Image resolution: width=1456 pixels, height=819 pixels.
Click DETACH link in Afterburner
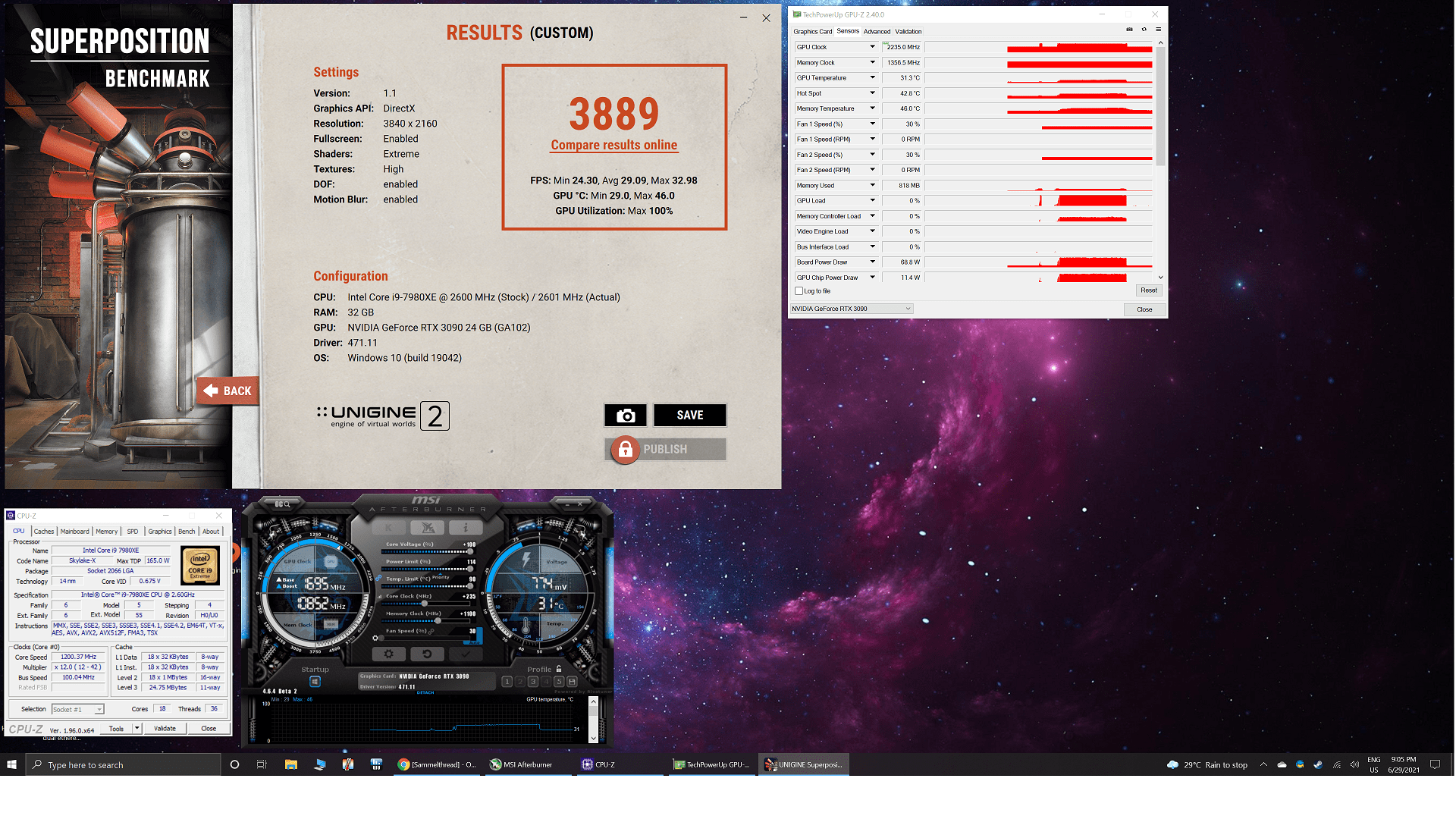click(425, 692)
